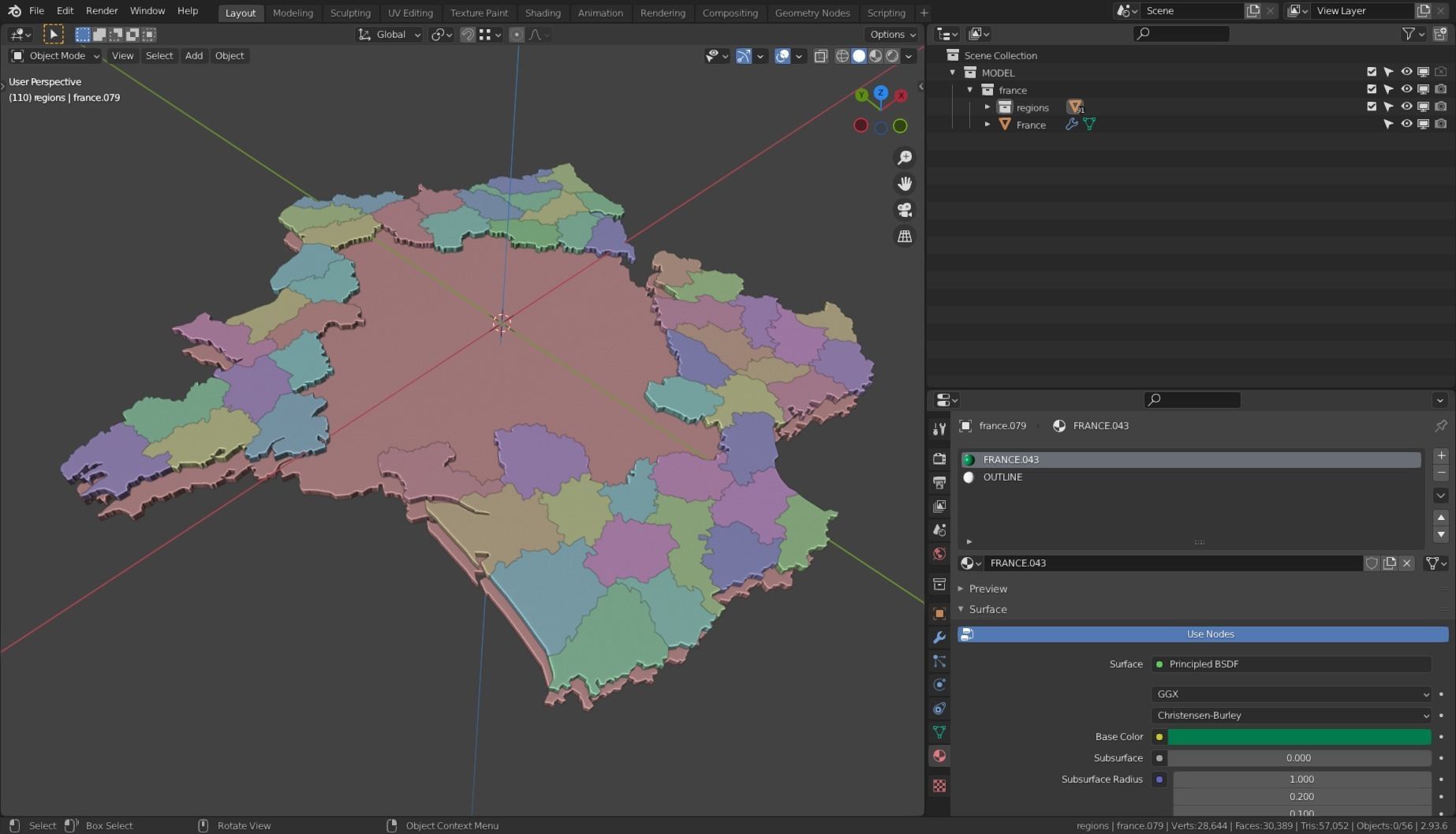Select the OUTLINE material slot
Image resolution: width=1456 pixels, height=834 pixels.
click(x=1190, y=477)
